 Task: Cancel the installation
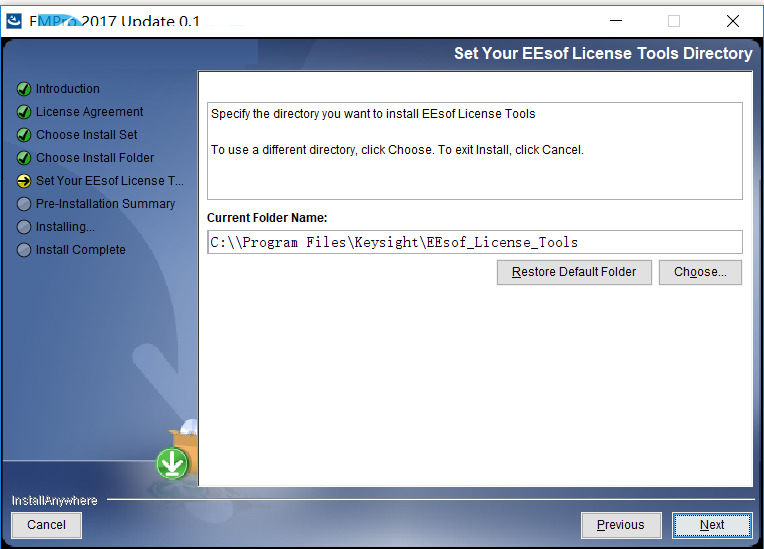46,525
